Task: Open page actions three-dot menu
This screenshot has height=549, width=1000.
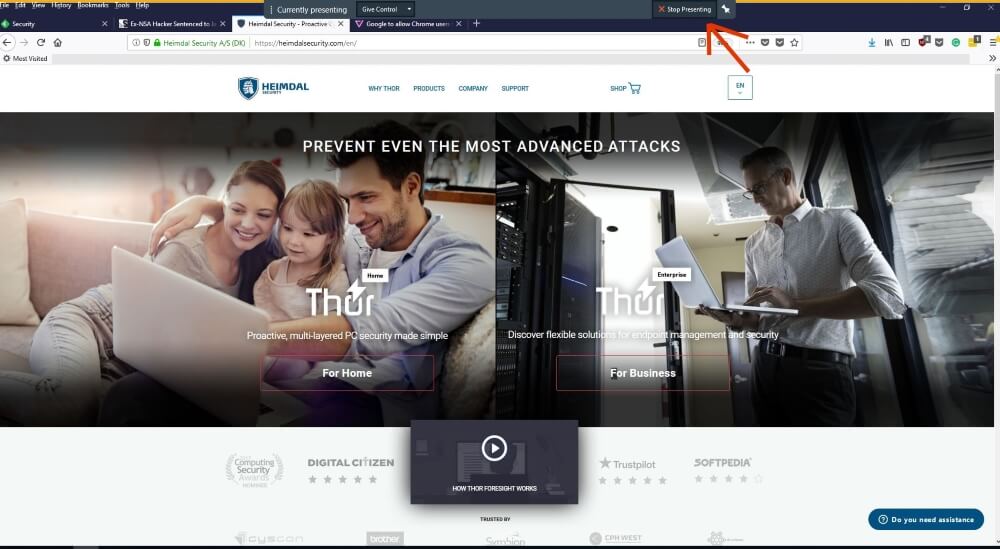Action: pyautogui.click(x=750, y=43)
